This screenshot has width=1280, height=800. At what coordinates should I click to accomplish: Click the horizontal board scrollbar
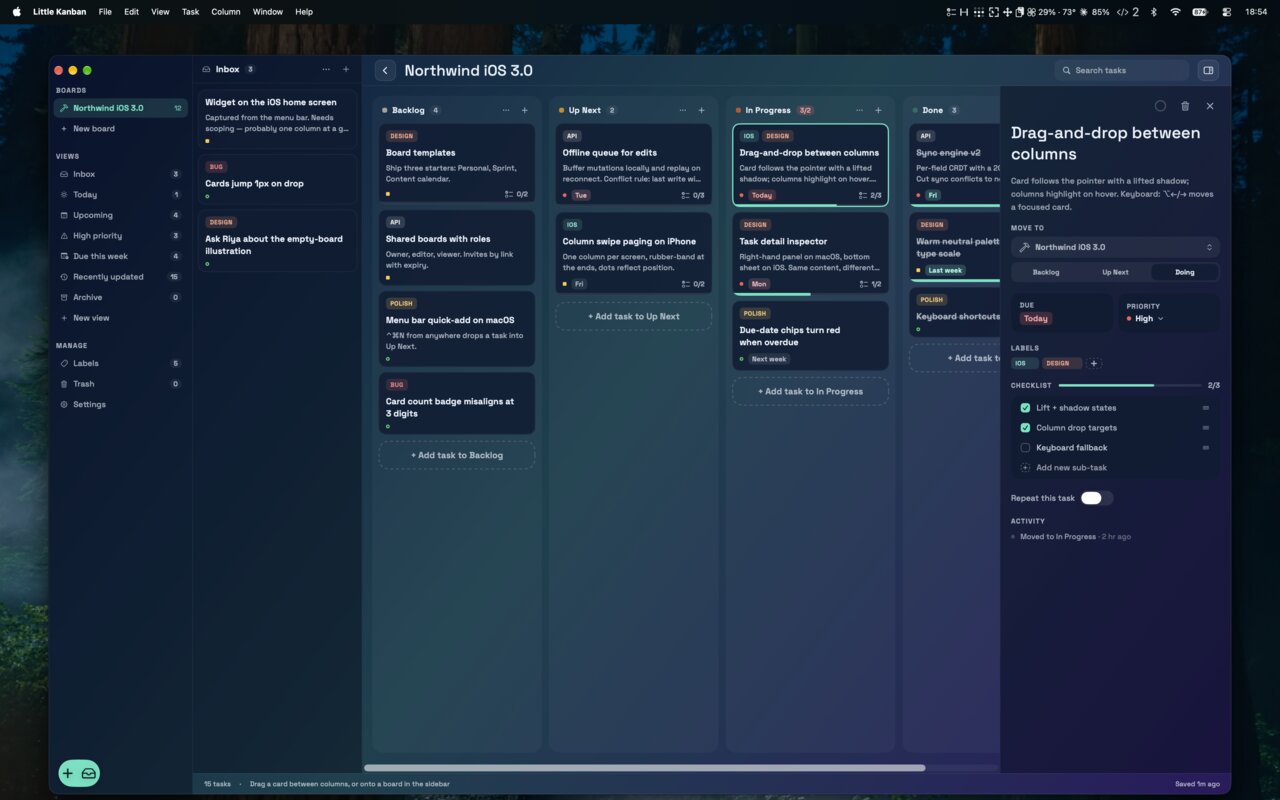click(645, 768)
